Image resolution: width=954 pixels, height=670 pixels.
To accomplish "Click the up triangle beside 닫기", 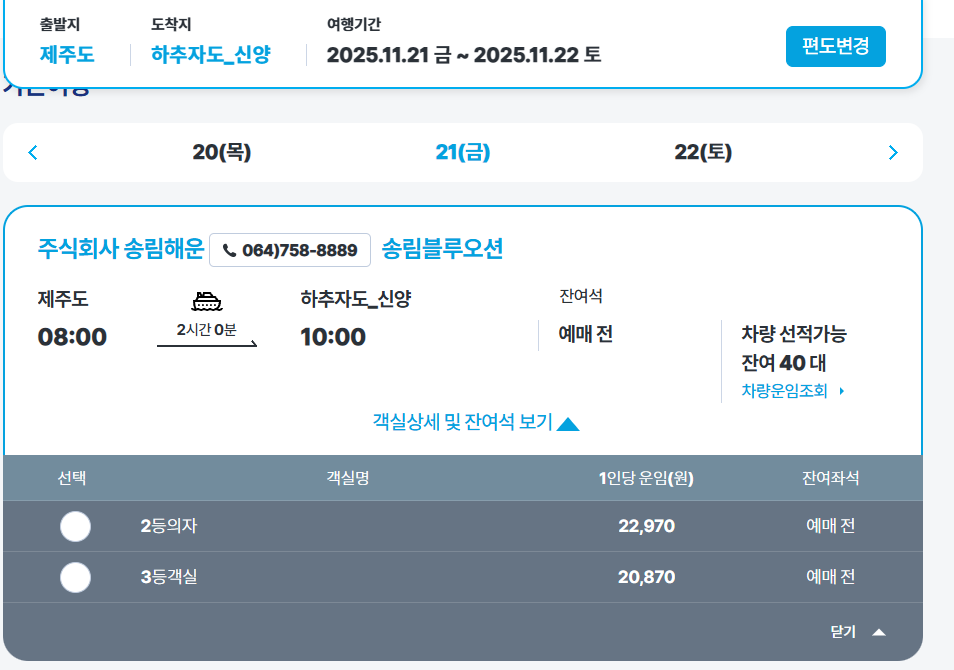I will point(879,632).
